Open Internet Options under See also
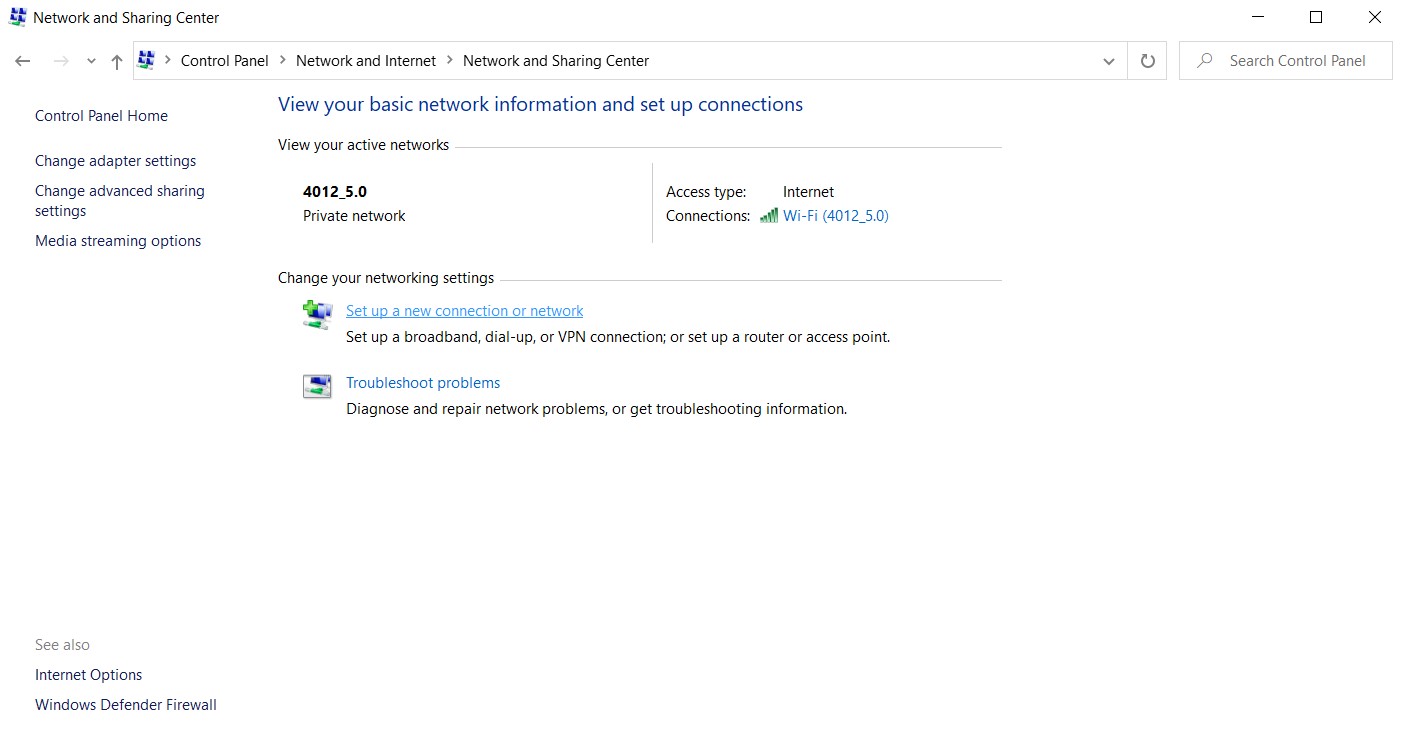This screenshot has width=1403, height=738. tap(88, 675)
